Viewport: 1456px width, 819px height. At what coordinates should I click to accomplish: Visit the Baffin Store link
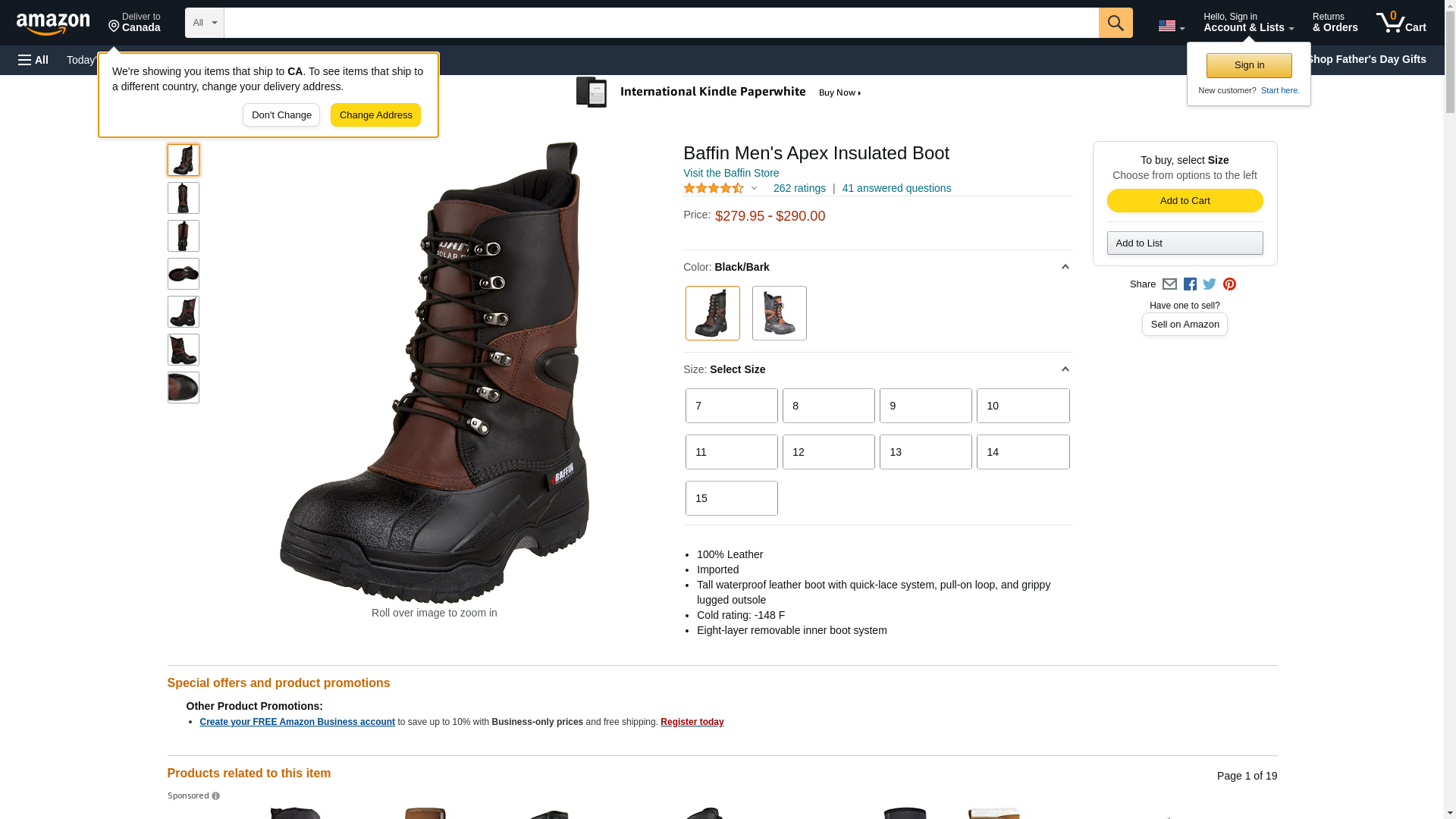coord(730,173)
